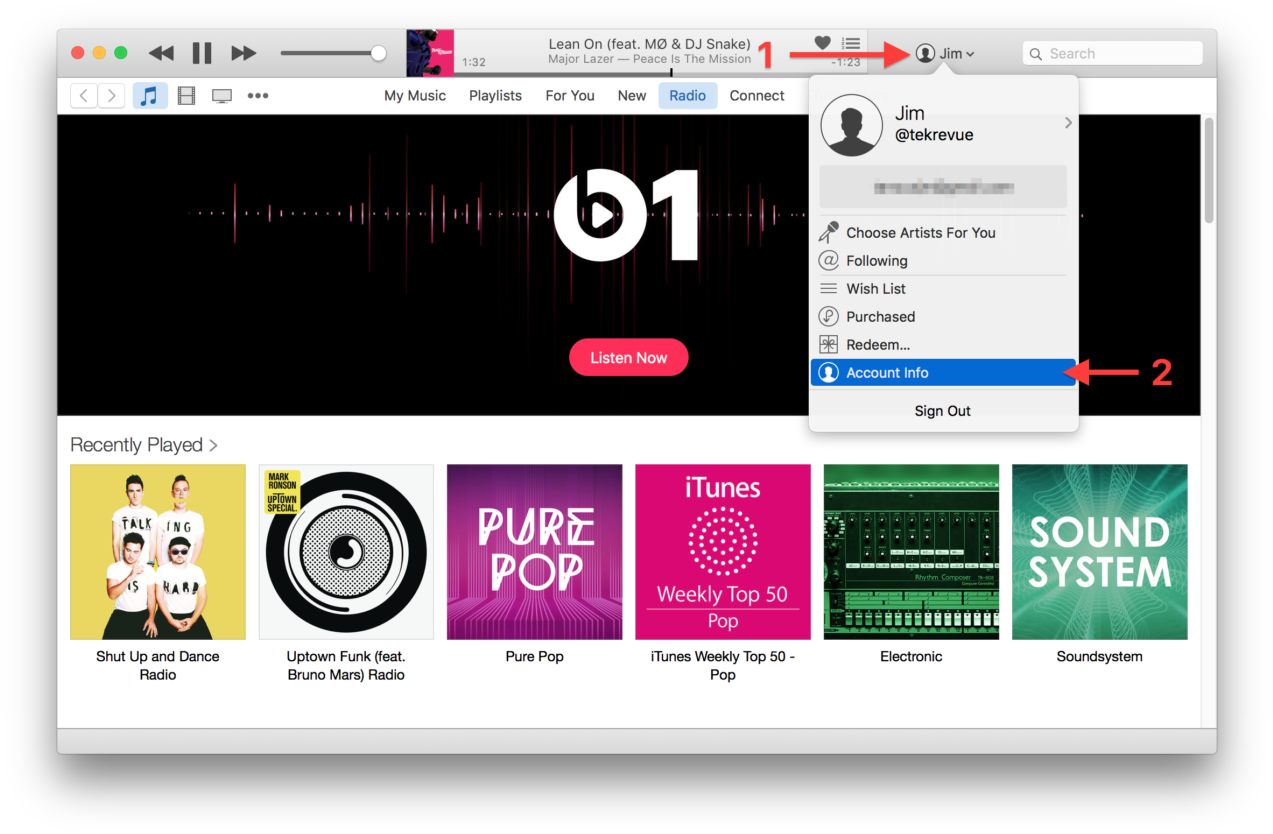Click the Listen Now button
This screenshot has width=1273, height=834.
[629, 358]
